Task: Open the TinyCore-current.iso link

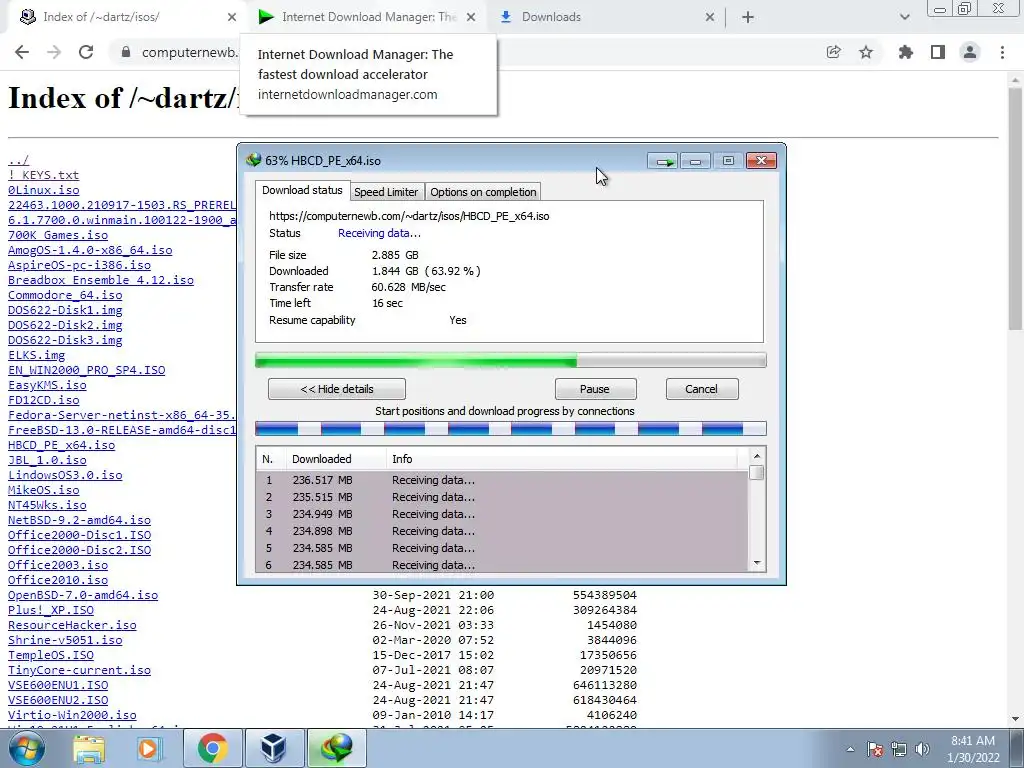Action: [x=80, y=670]
